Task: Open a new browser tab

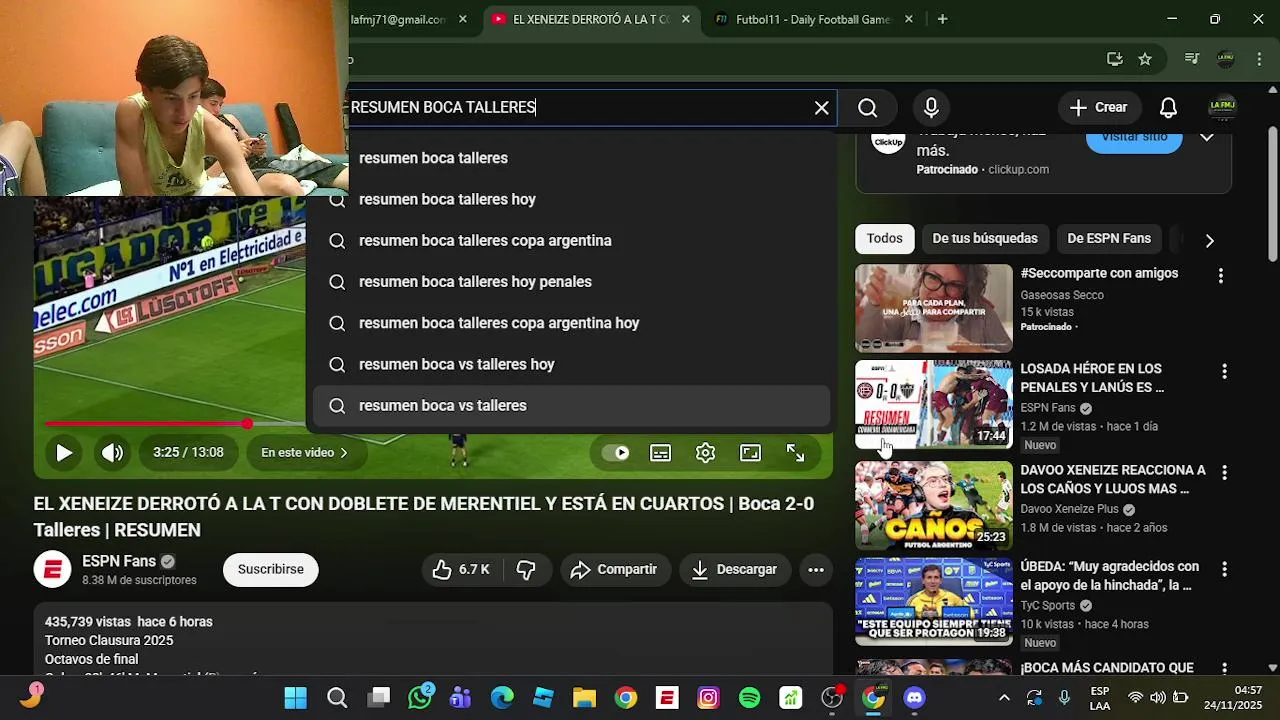Action: 942,19
